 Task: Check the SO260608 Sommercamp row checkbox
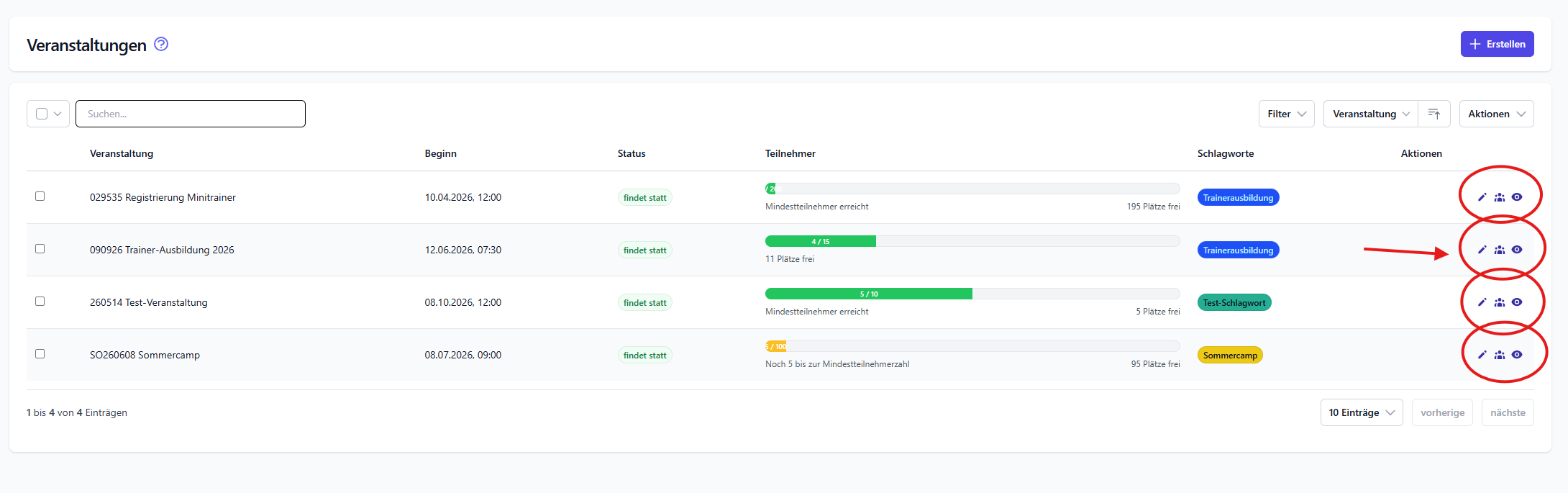pyautogui.click(x=40, y=354)
